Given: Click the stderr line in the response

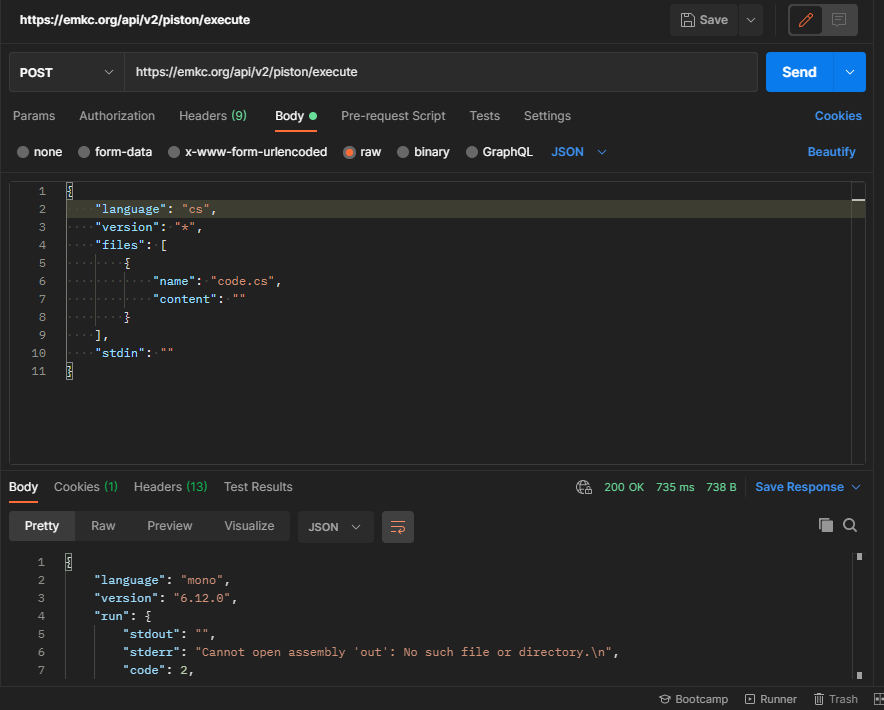Looking at the screenshot, I should pos(371,652).
